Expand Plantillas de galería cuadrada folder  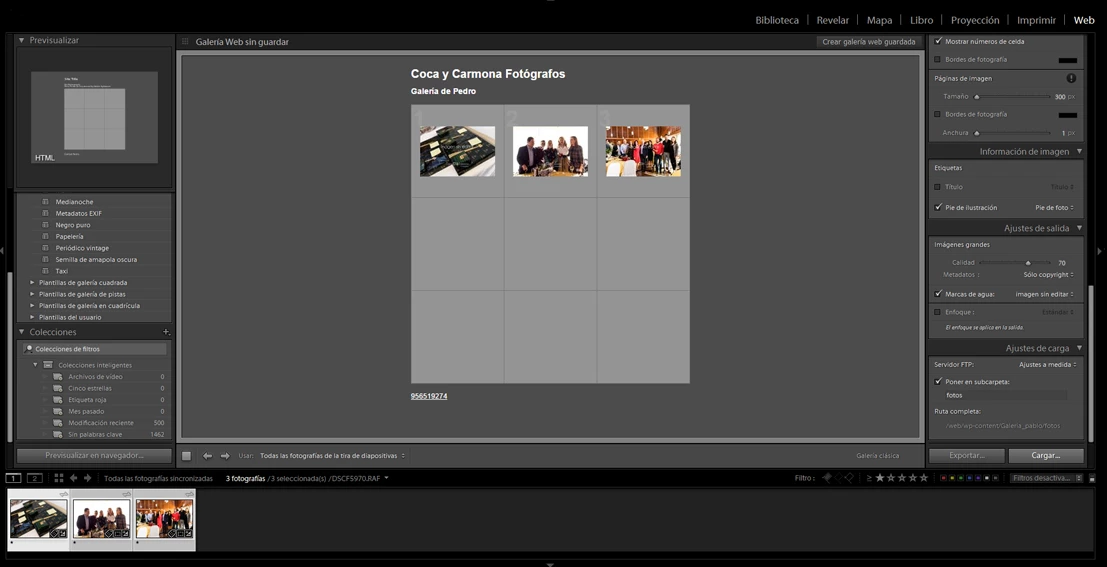tap(32, 282)
